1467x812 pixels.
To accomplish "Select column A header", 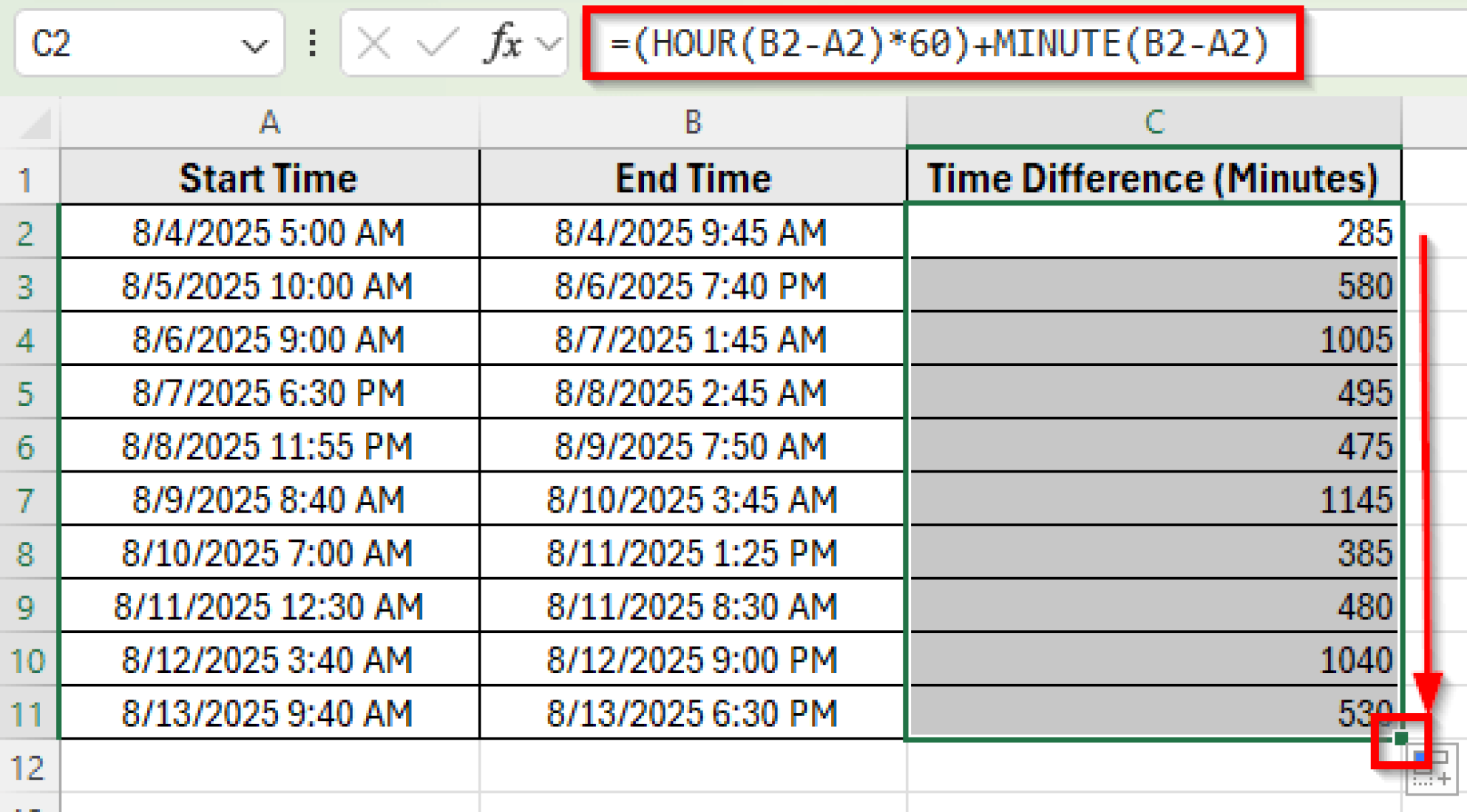I will (269, 123).
